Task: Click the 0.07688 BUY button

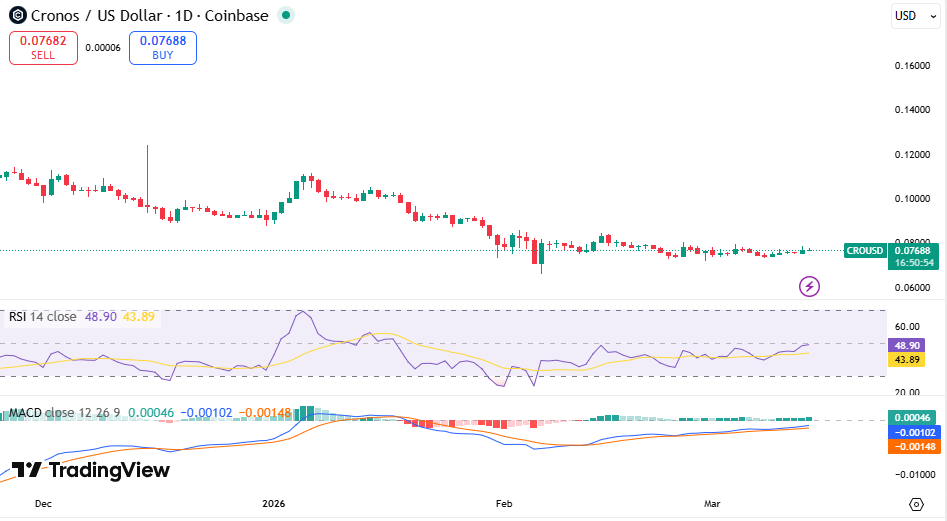Action: (x=163, y=48)
